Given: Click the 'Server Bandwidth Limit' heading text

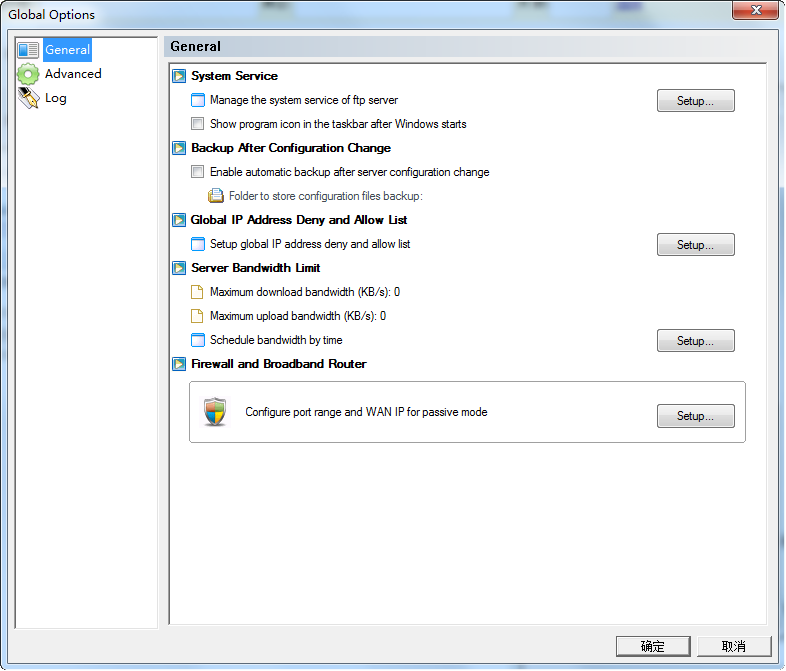Looking at the screenshot, I should [x=256, y=268].
